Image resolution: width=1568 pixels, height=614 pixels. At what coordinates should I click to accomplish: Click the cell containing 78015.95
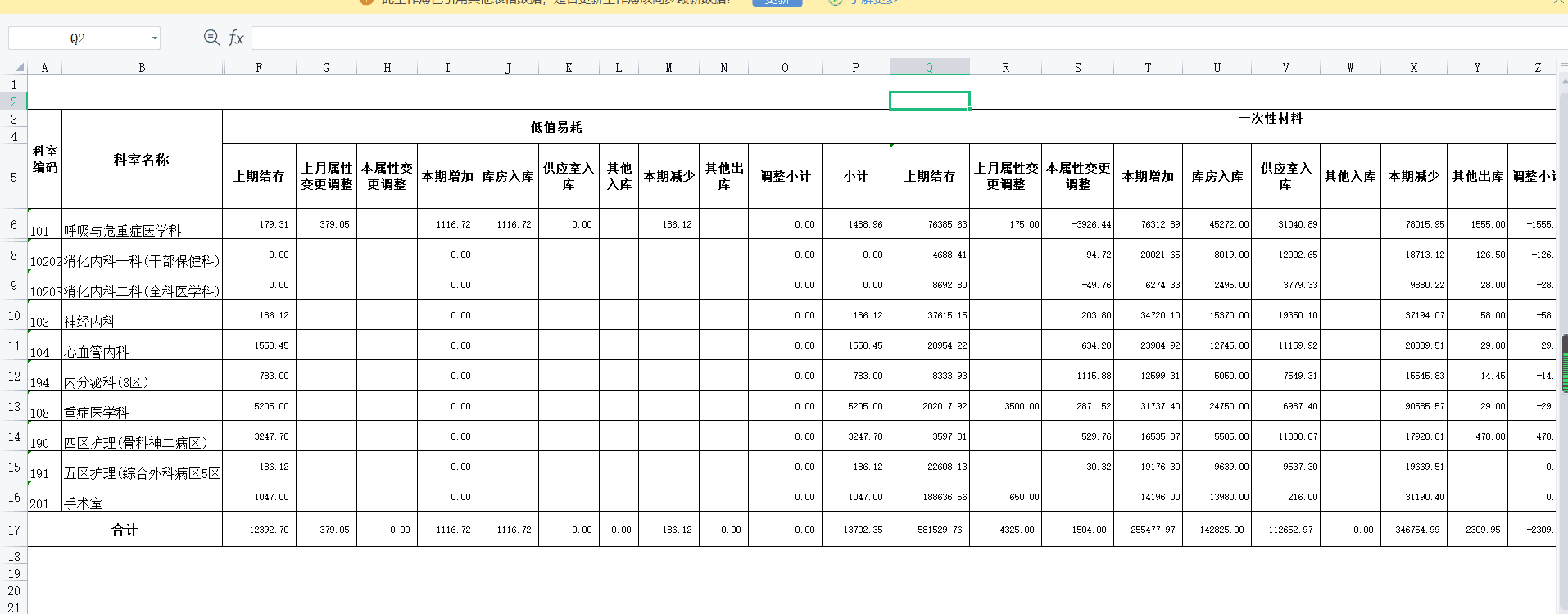pos(1413,224)
